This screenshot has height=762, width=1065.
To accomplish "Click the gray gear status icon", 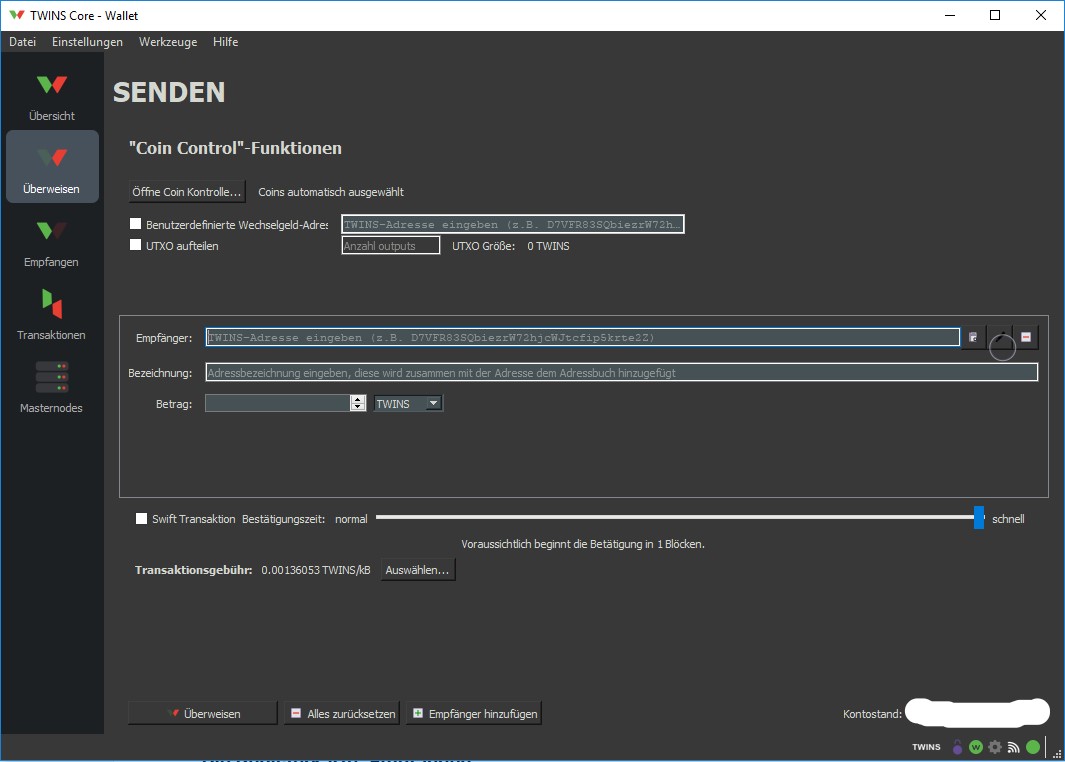I will pyautogui.click(x=995, y=747).
